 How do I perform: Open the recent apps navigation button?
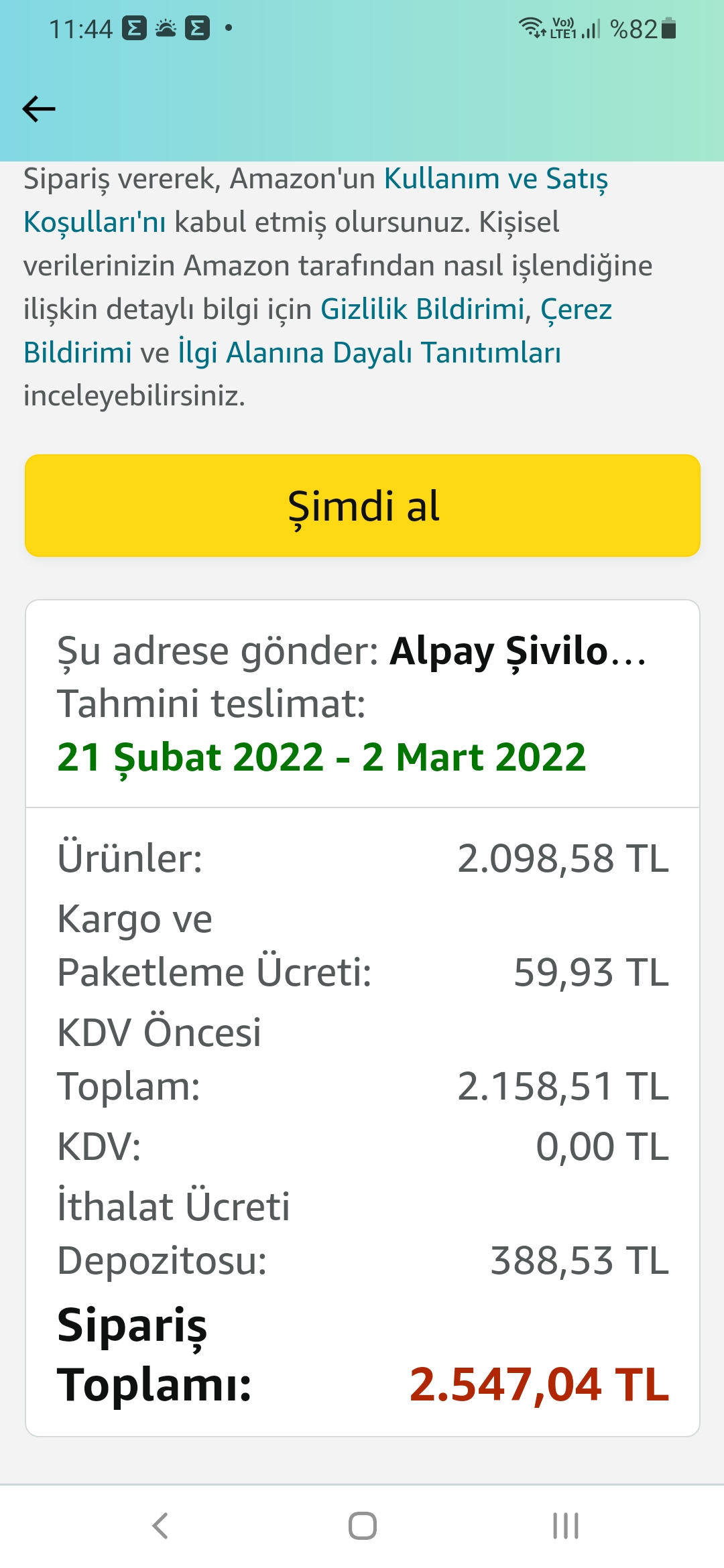coord(565,1526)
